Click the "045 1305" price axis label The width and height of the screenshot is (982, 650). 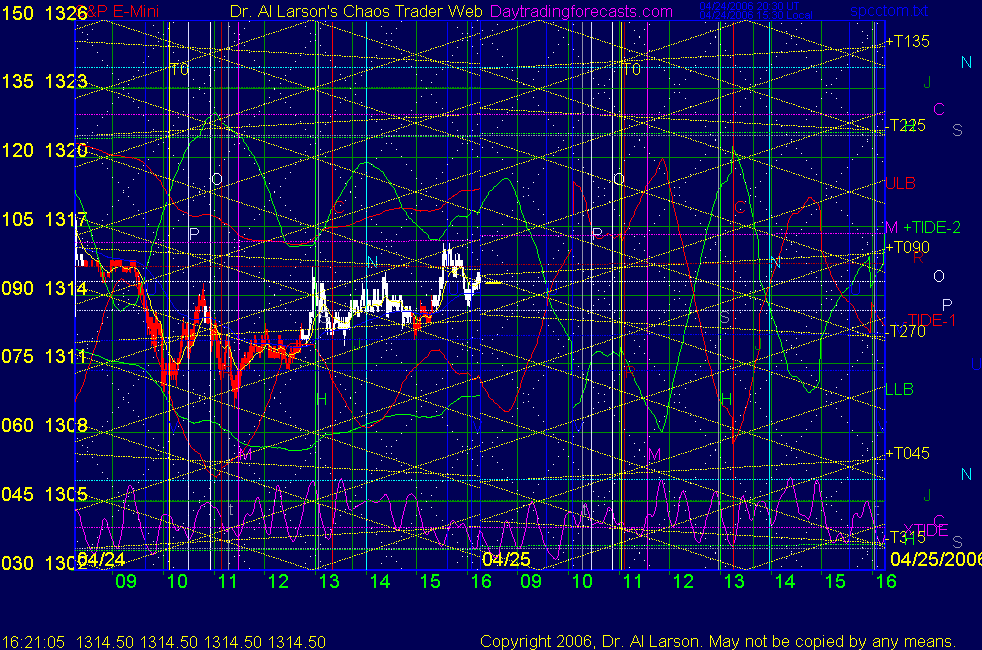[44, 494]
